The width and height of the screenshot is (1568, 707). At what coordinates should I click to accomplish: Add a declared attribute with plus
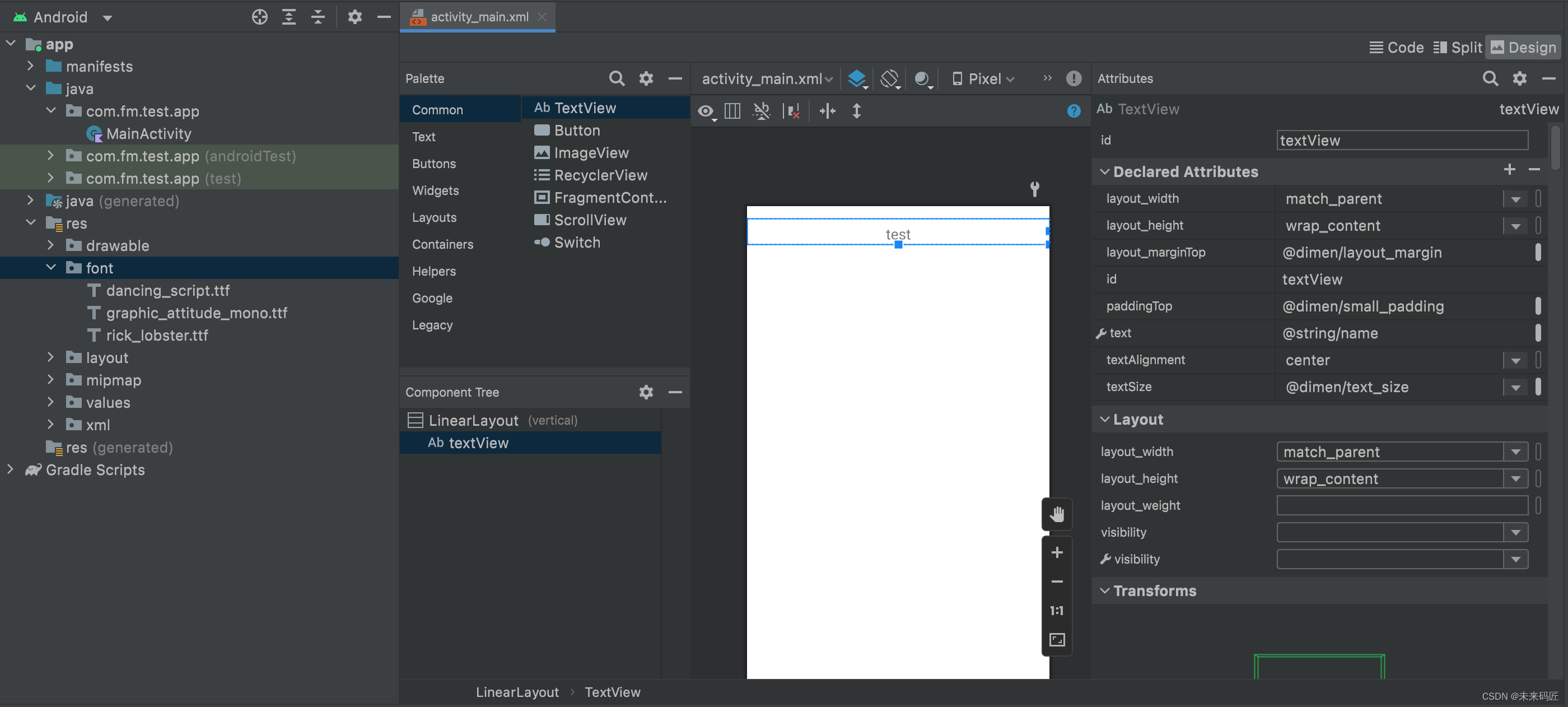coord(1509,170)
